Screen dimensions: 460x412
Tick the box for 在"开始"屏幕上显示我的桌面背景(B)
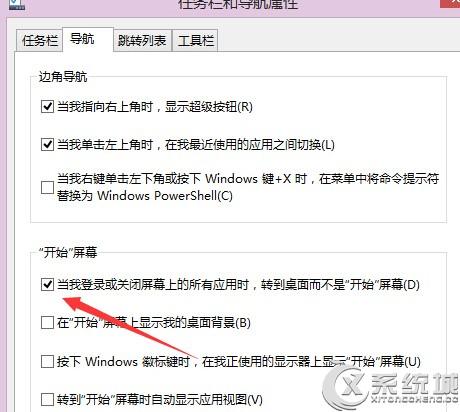(47, 323)
